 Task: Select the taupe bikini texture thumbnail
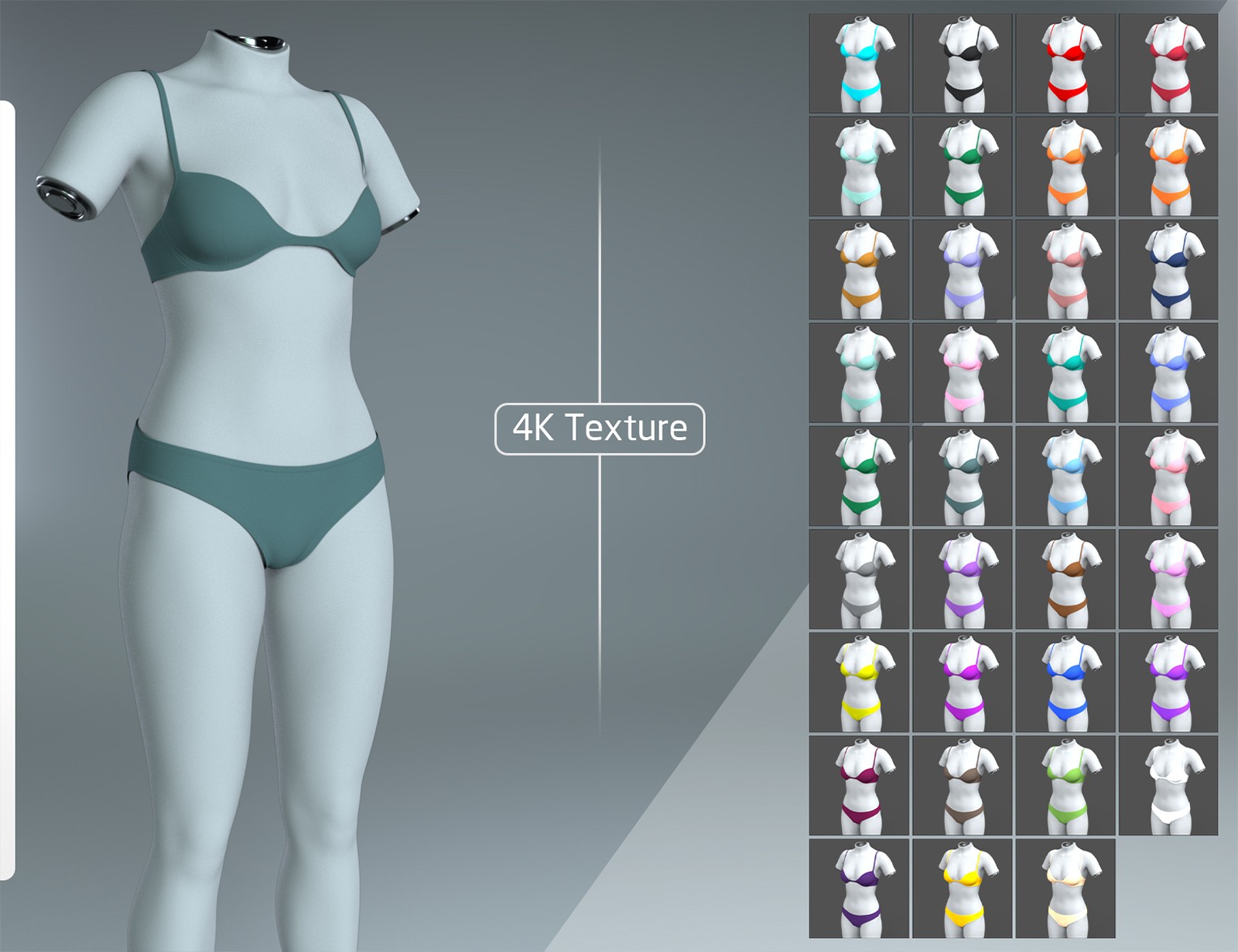click(963, 786)
